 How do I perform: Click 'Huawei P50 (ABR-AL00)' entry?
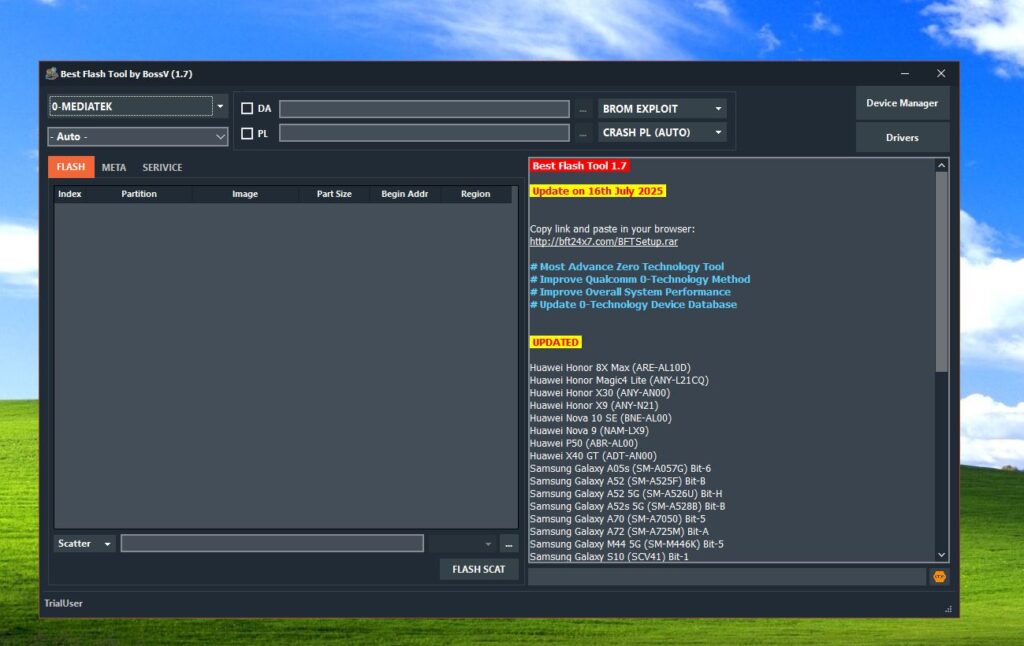click(584, 444)
